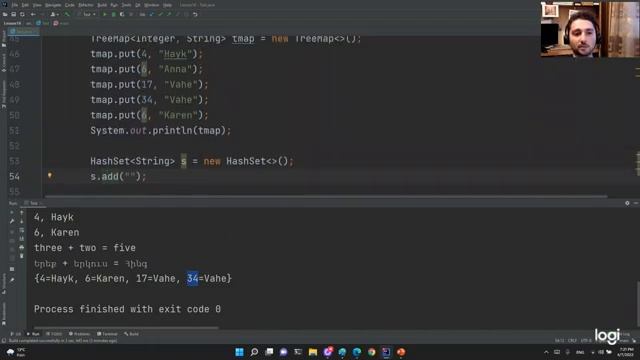This screenshot has width=640, height=360.
Task: Open the Build tool window button at bottom
Action: (131, 334)
